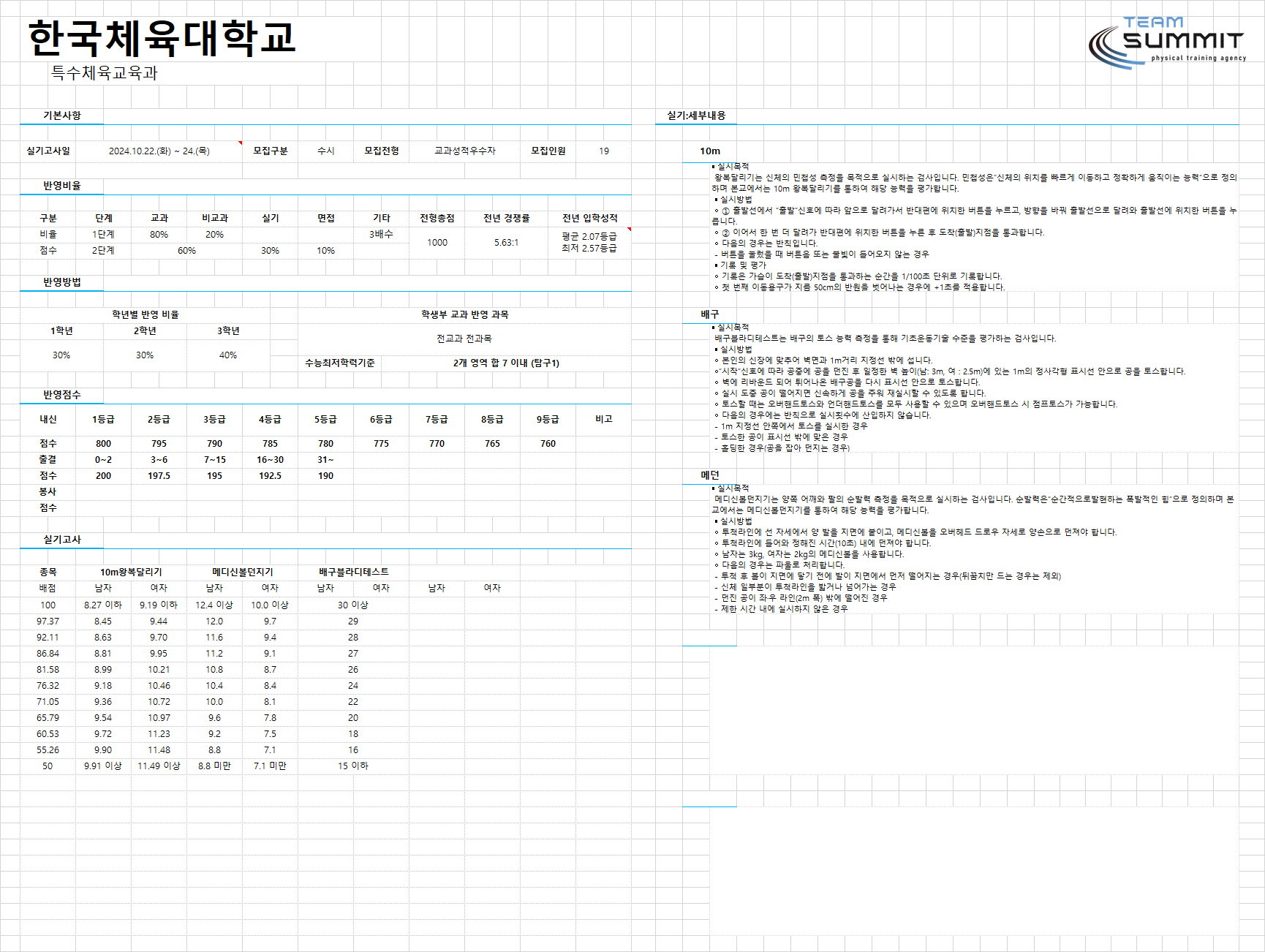Click the 수시 cell next to 모집구분

pos(326,151)
